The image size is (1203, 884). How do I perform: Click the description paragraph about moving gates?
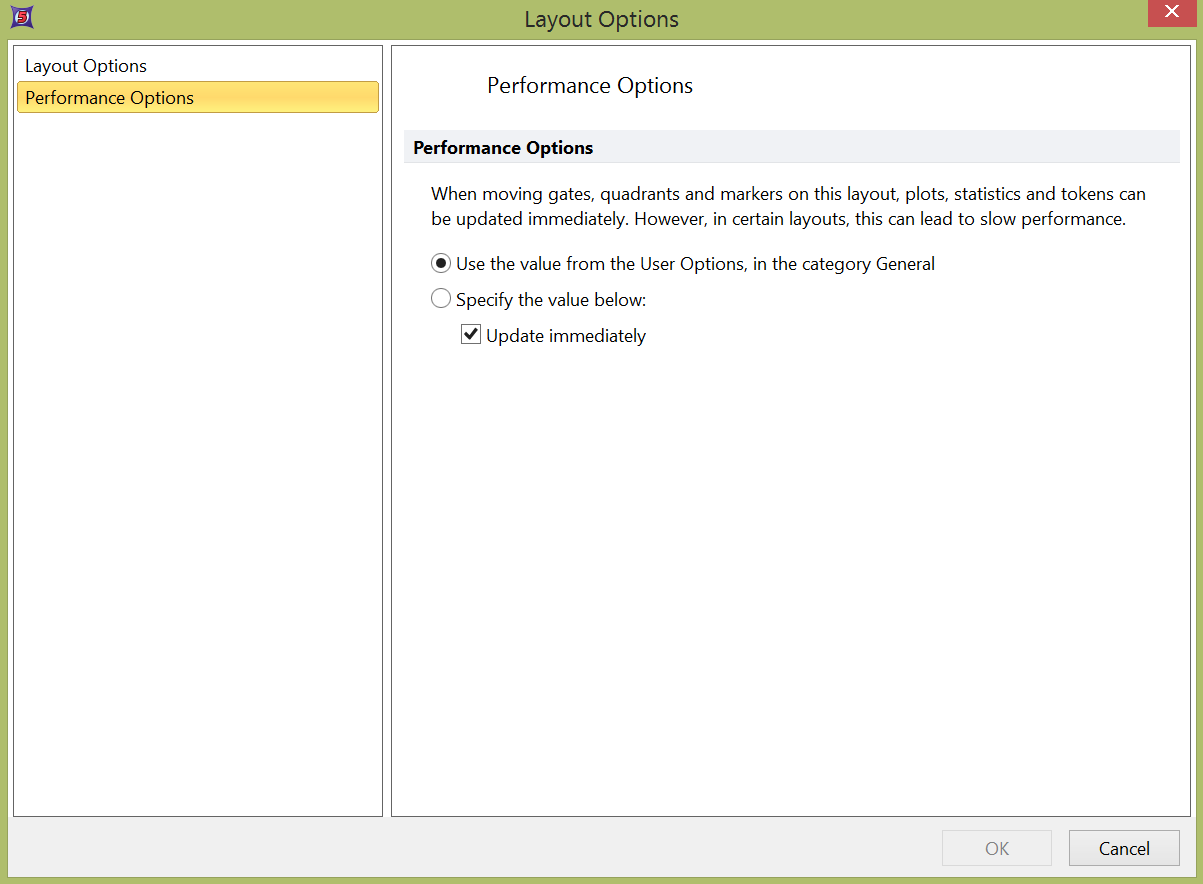[787, 194]
